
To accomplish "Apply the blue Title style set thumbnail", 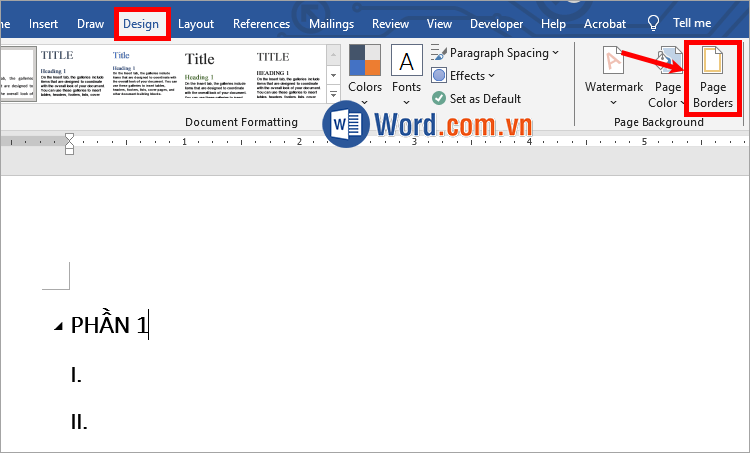I will click(143, 74).
